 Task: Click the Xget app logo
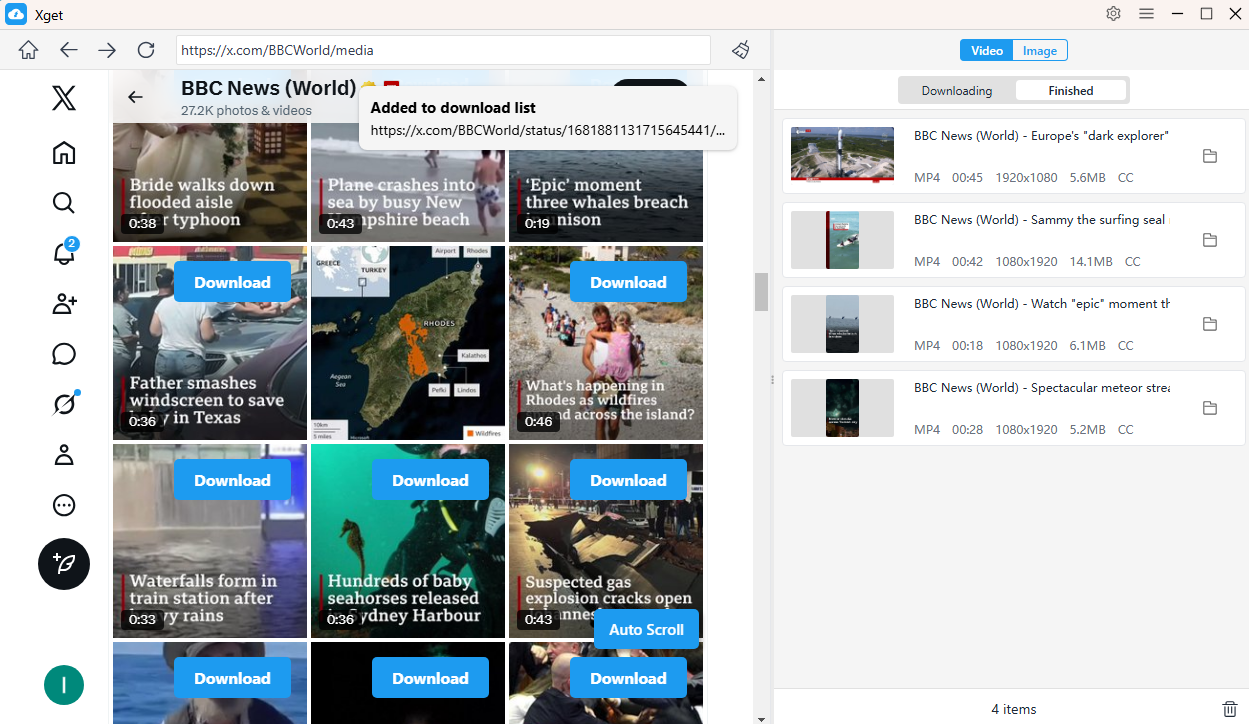coord(16,14)
